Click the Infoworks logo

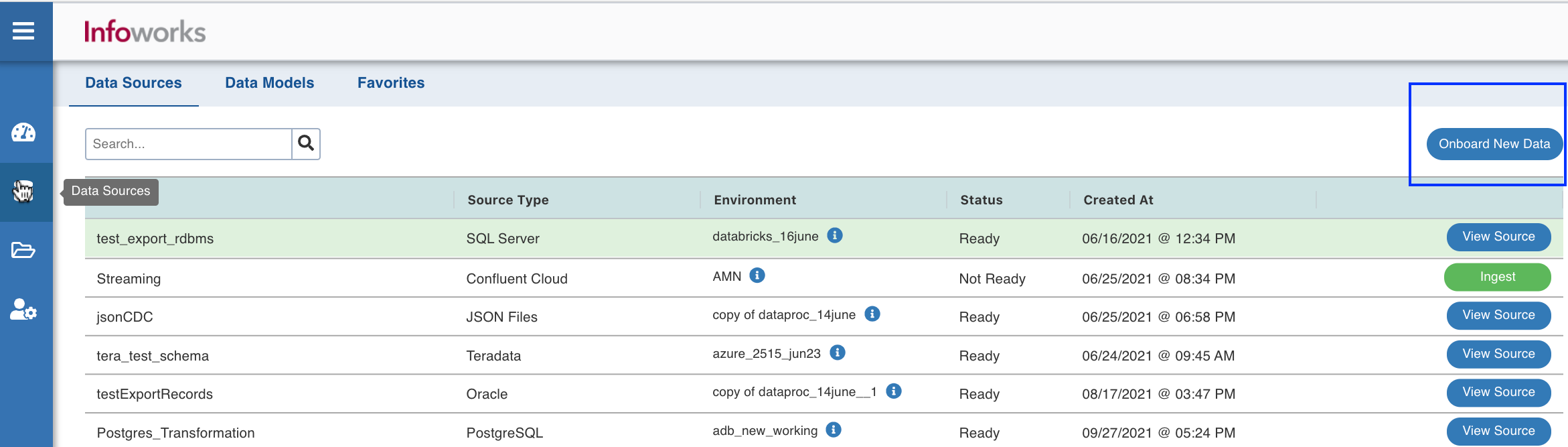[145, 31]
